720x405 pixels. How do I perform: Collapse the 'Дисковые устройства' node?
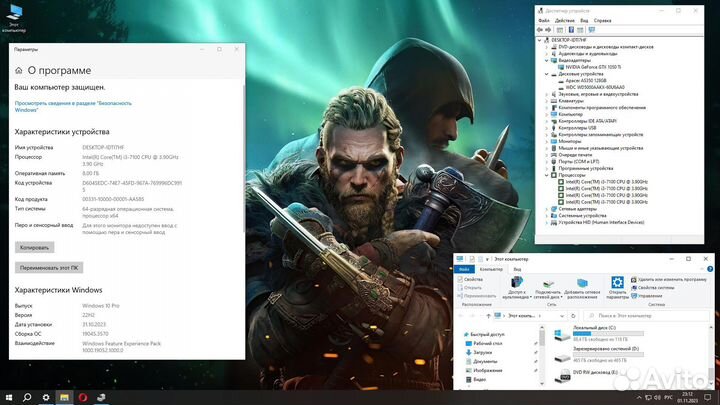coord(547,74)
